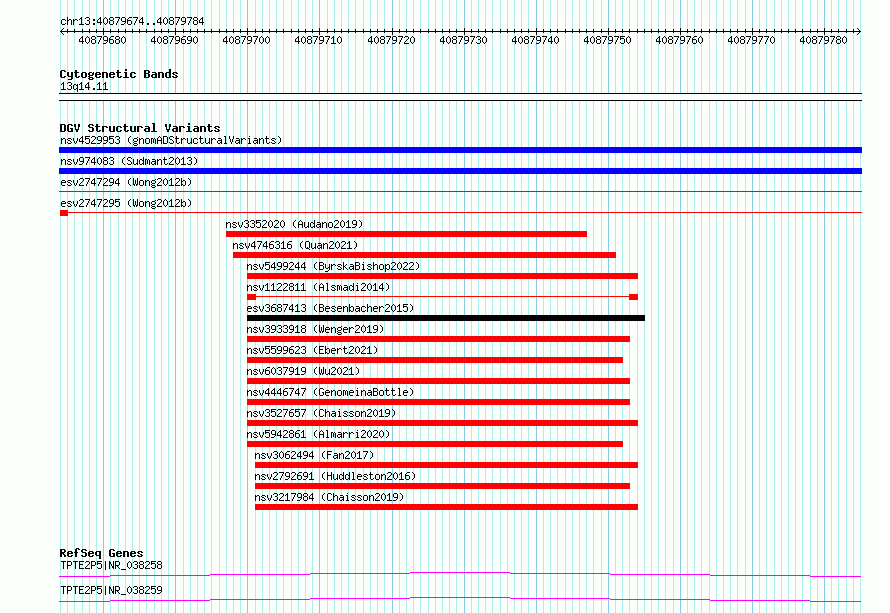890x613 pixels.
Task: Click ruler position 40879710
Action: pyautogui.click(x=318, y=40)
